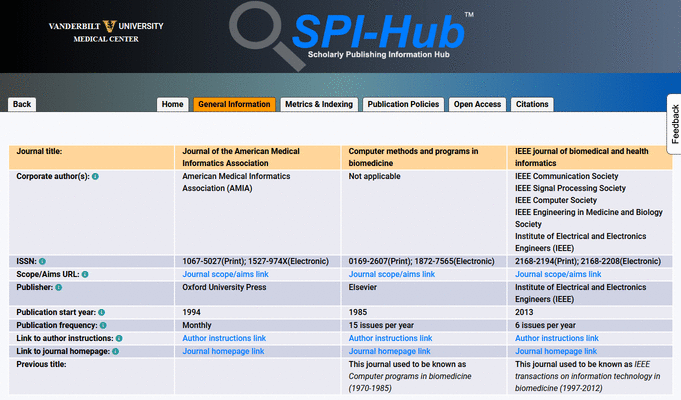
Task: Select the General Information tab
Action: pos(234,104)
